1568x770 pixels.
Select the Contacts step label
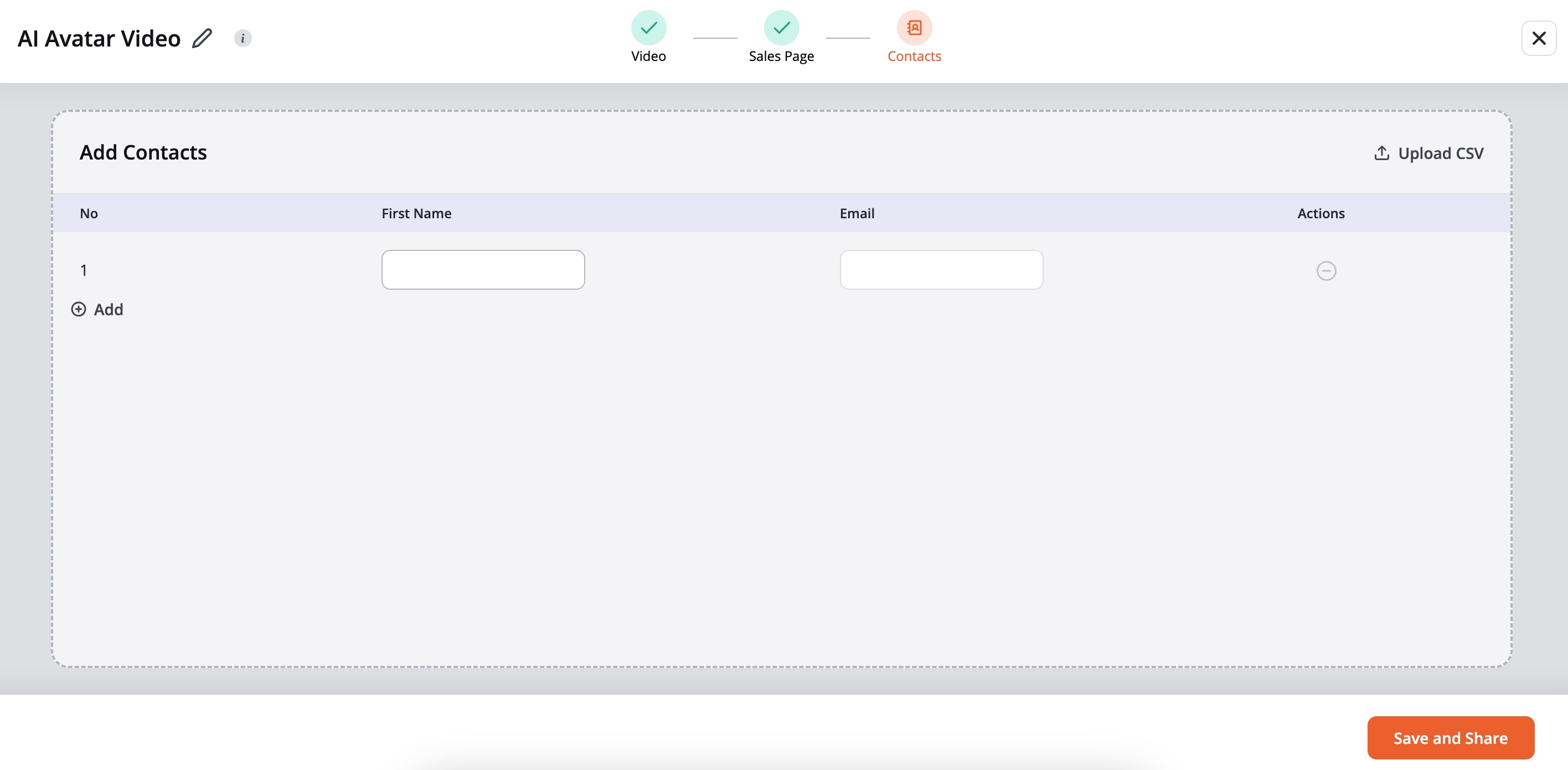pos(914,56)
